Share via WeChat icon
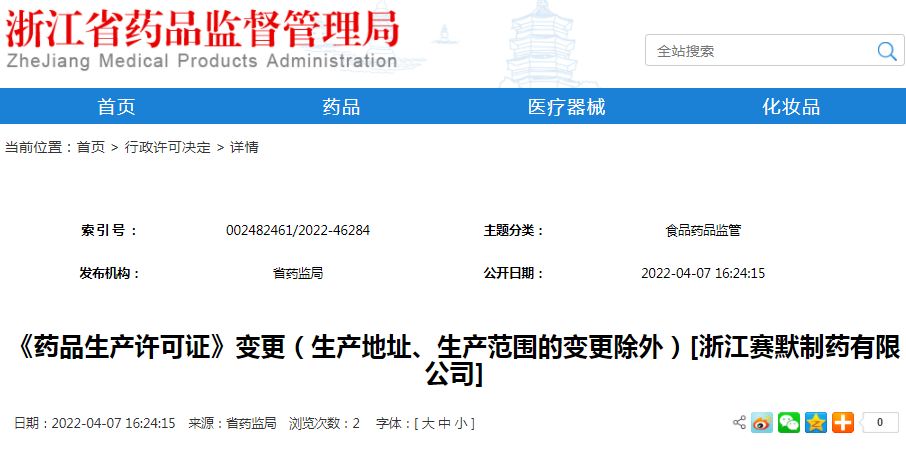The width and height of the screenshot is (906, 458). click(789, 423)
